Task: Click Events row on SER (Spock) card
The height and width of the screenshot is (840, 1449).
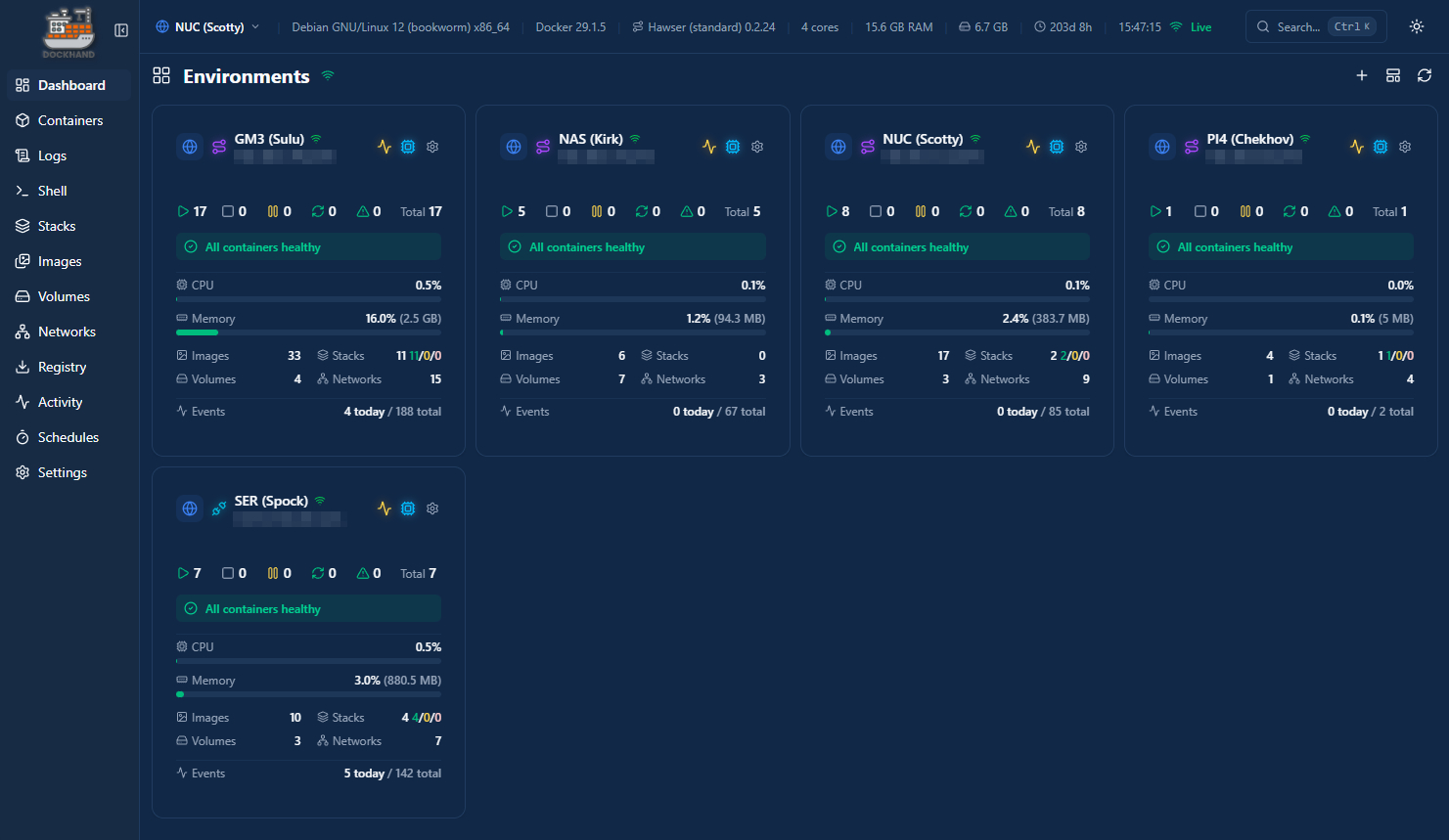Action: pyautogui.click(x=308, y=774)
